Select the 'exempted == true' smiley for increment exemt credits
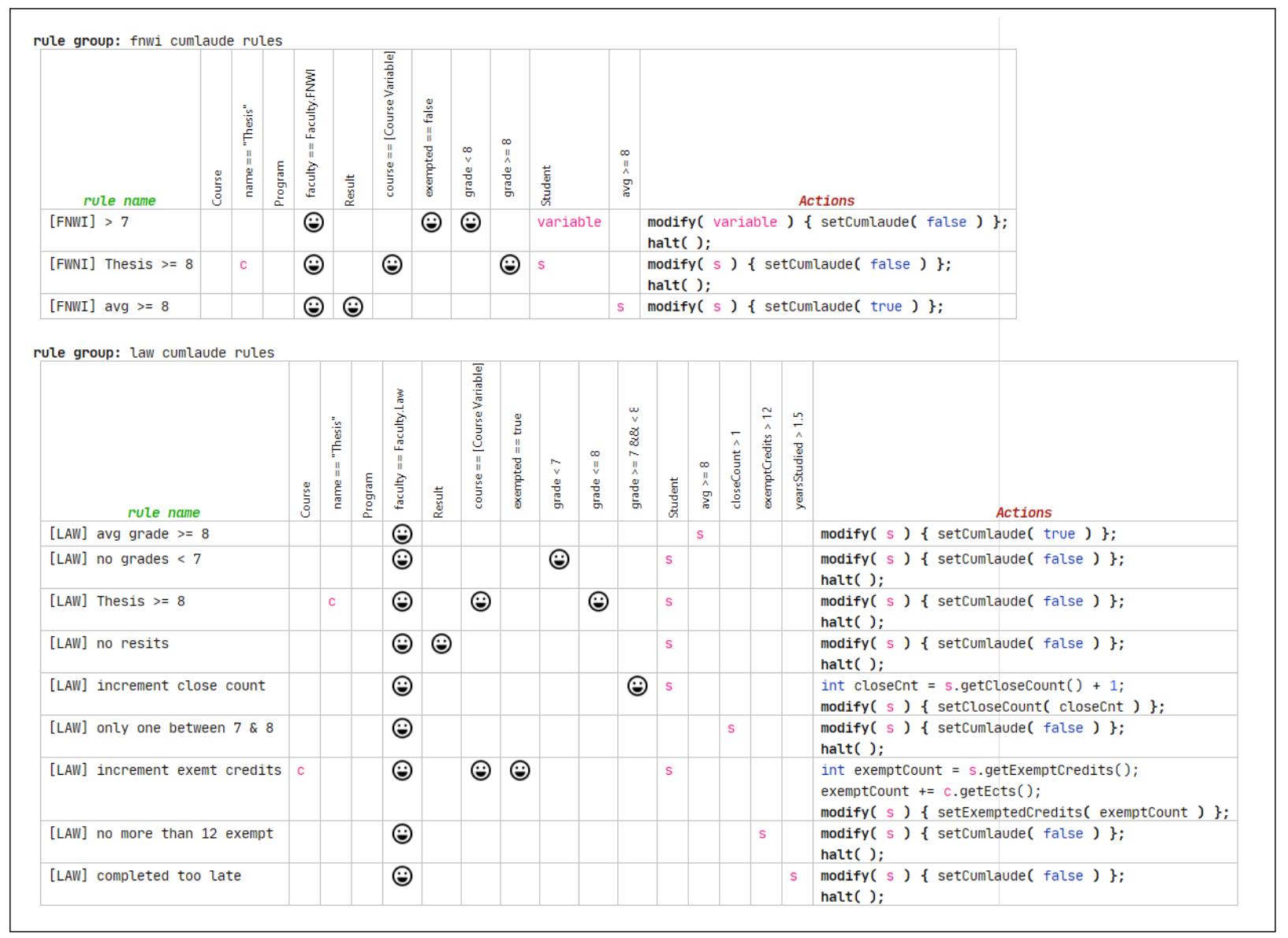1288x938 pixels. pos(518,770)
